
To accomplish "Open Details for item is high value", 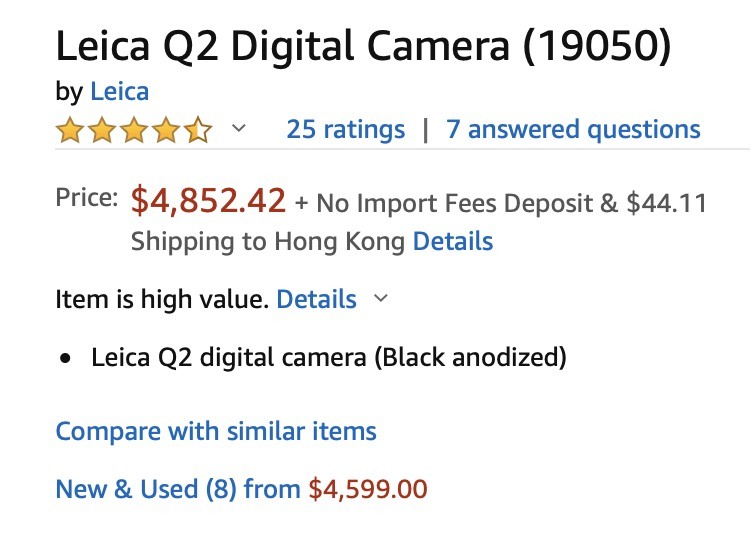I will coord(316,299).
